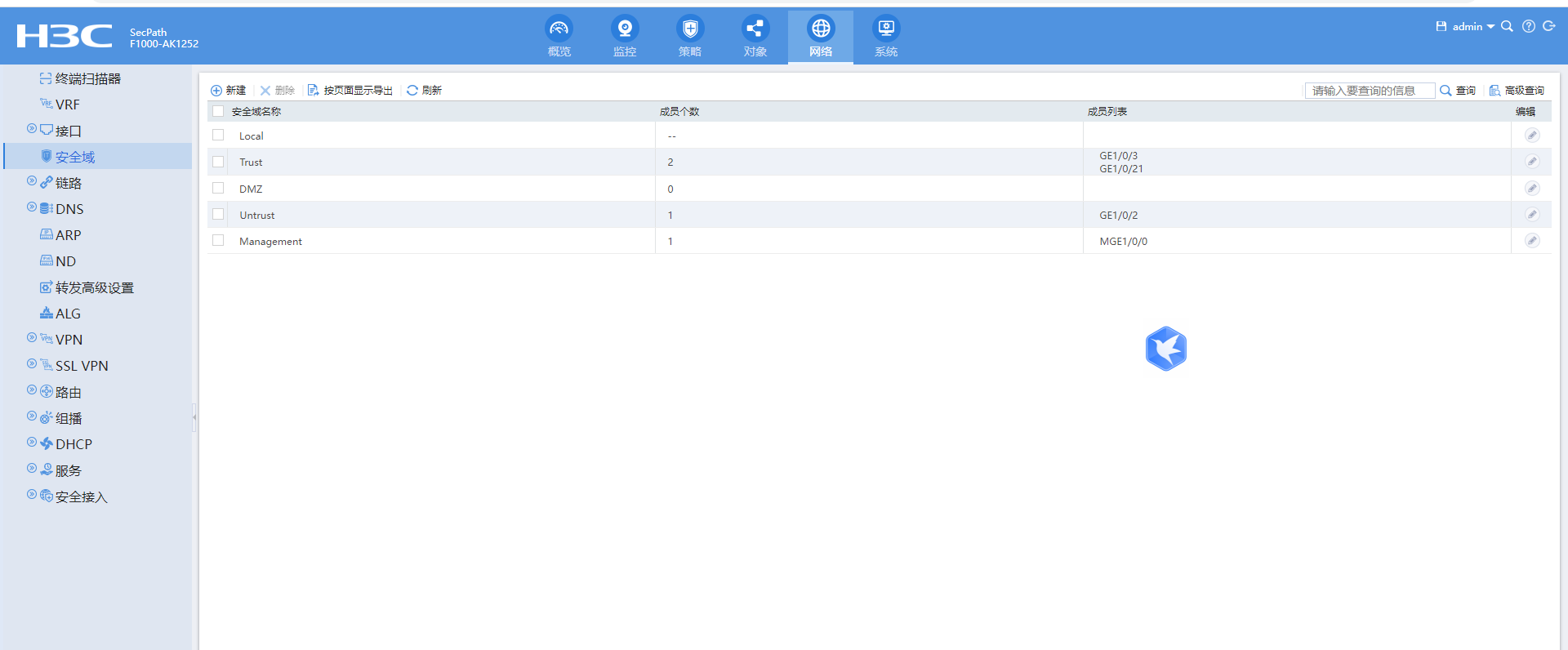Click the DMZ zone name cell
The image size is (1568, 650).
(x=251, y=189)
